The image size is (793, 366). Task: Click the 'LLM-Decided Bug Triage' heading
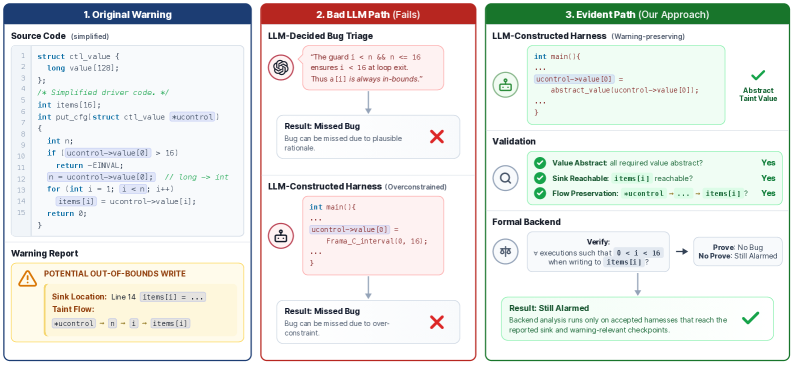321,36
